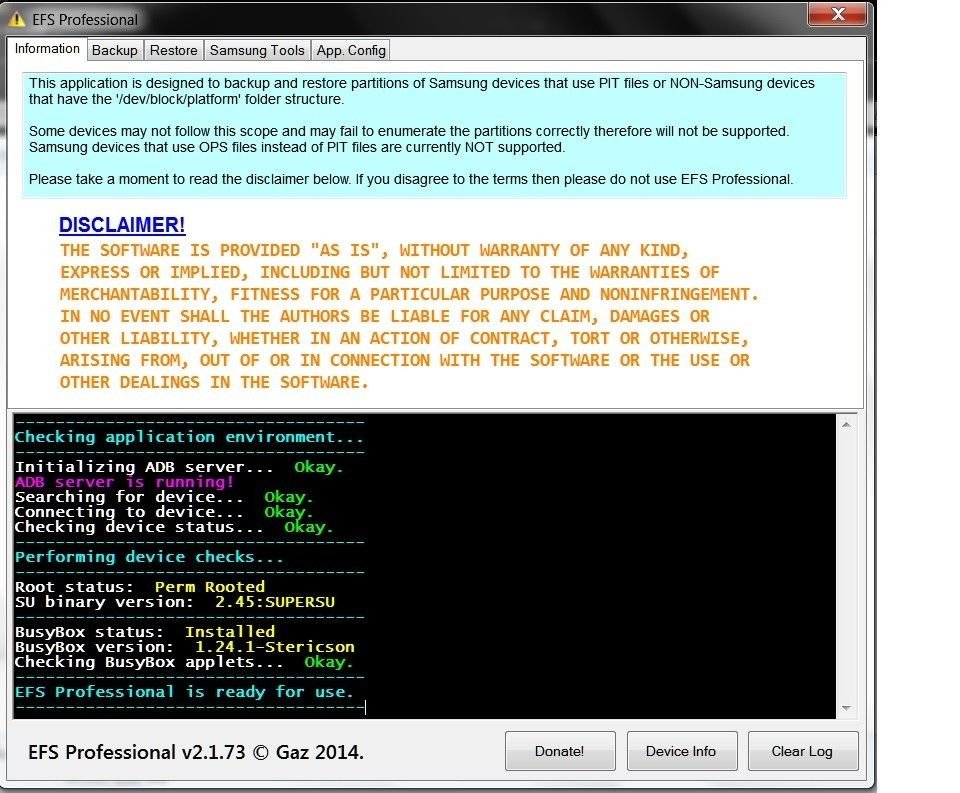Click the 'Checking device status...' log line
The width and height of the screenshot is (960, 793).
174,527
